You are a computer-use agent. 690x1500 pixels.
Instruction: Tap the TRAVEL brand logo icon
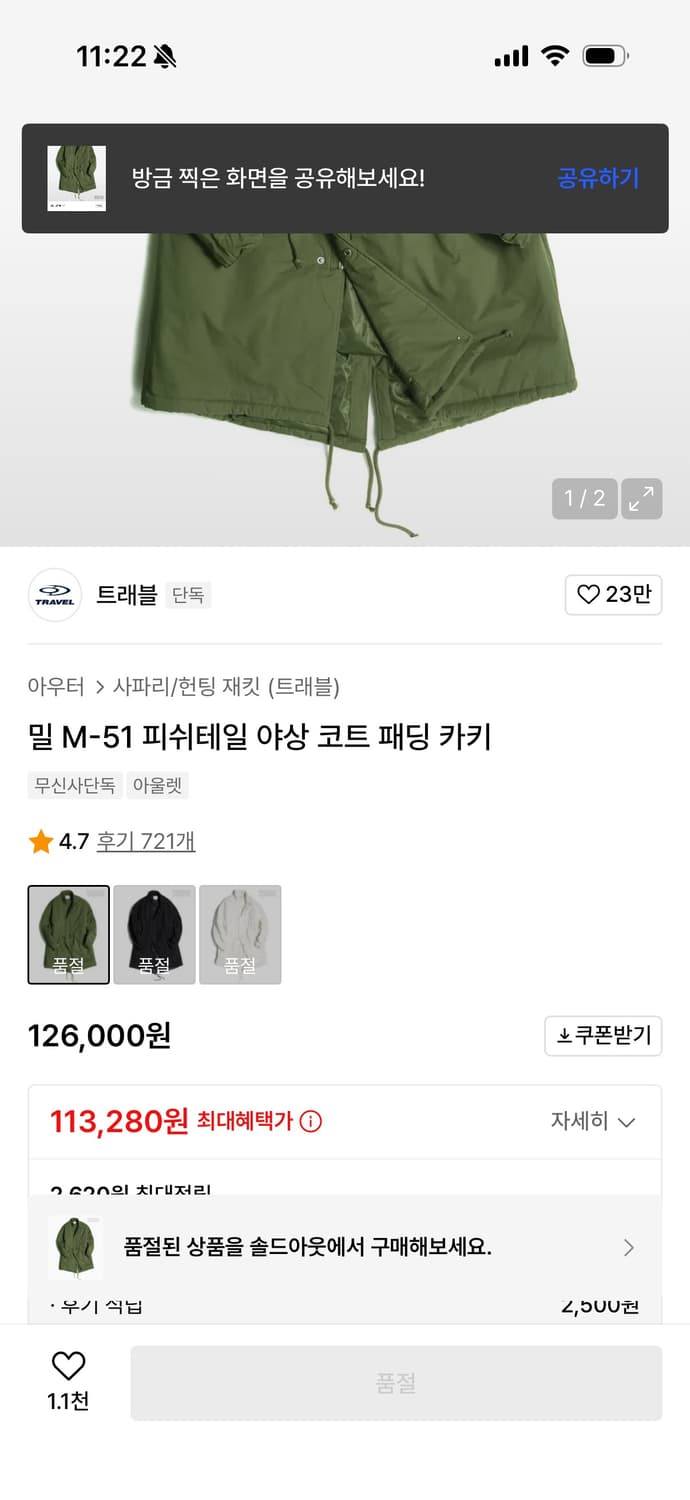pyautogui.click(x=54, y=595)
